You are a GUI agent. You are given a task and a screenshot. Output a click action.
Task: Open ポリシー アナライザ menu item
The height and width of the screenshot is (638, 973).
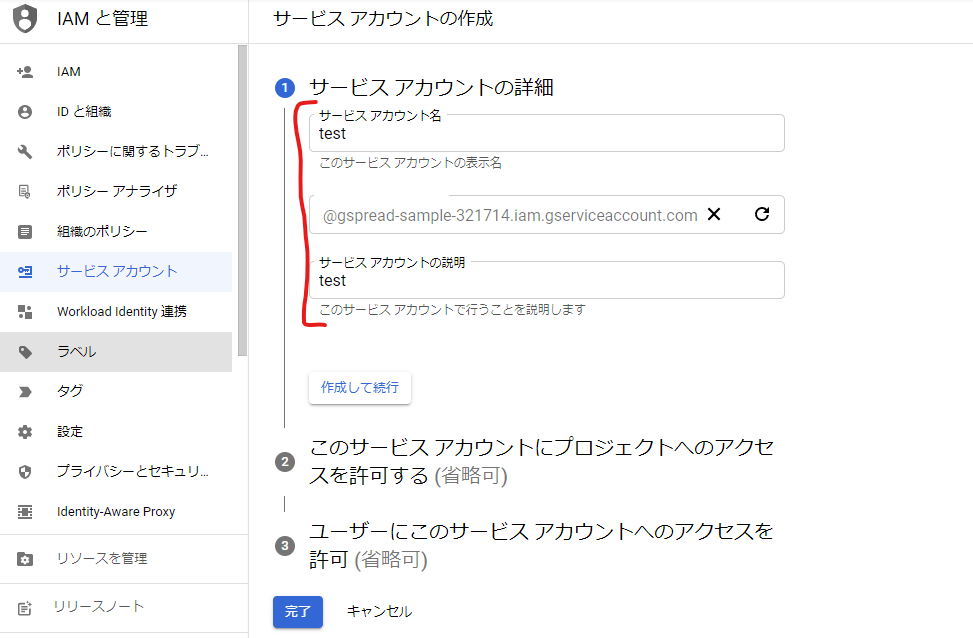click(x=117, y=191)
